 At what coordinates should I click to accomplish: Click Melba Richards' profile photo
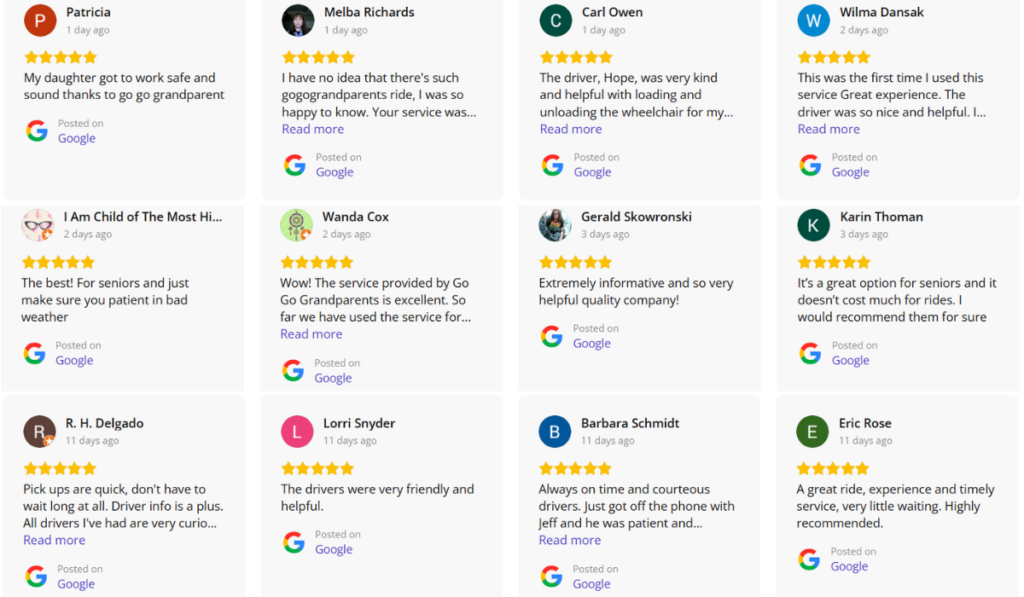pyautogui.click(x=298, y=20)
